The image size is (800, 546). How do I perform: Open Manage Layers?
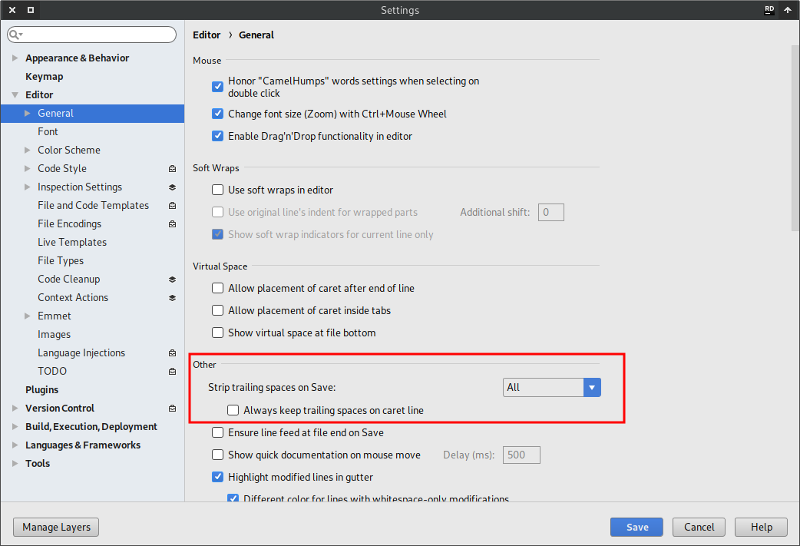tap(56, 527)
